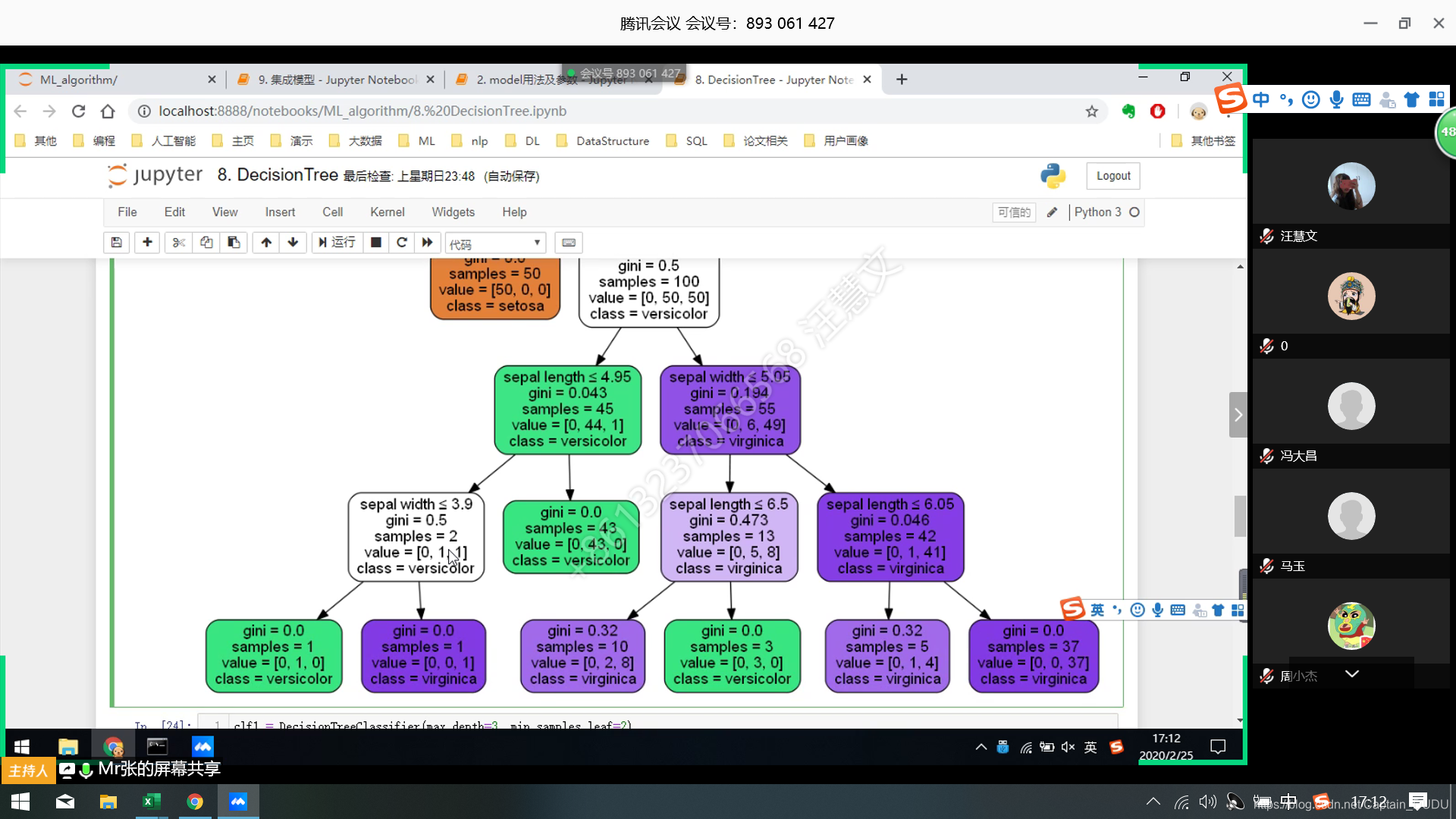Collapse participant panel with side arrow
This screenshot has width=1456, height=819.
[1238, 415]
